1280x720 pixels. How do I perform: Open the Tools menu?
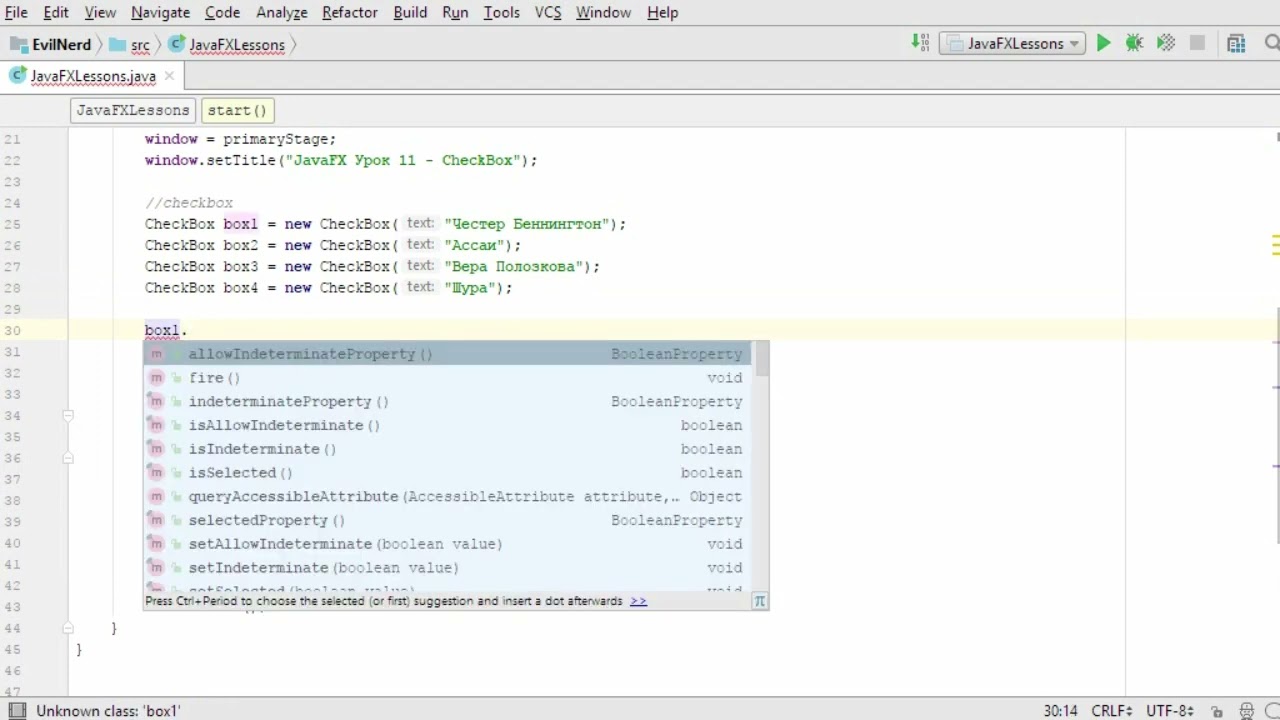pos(501,12)
